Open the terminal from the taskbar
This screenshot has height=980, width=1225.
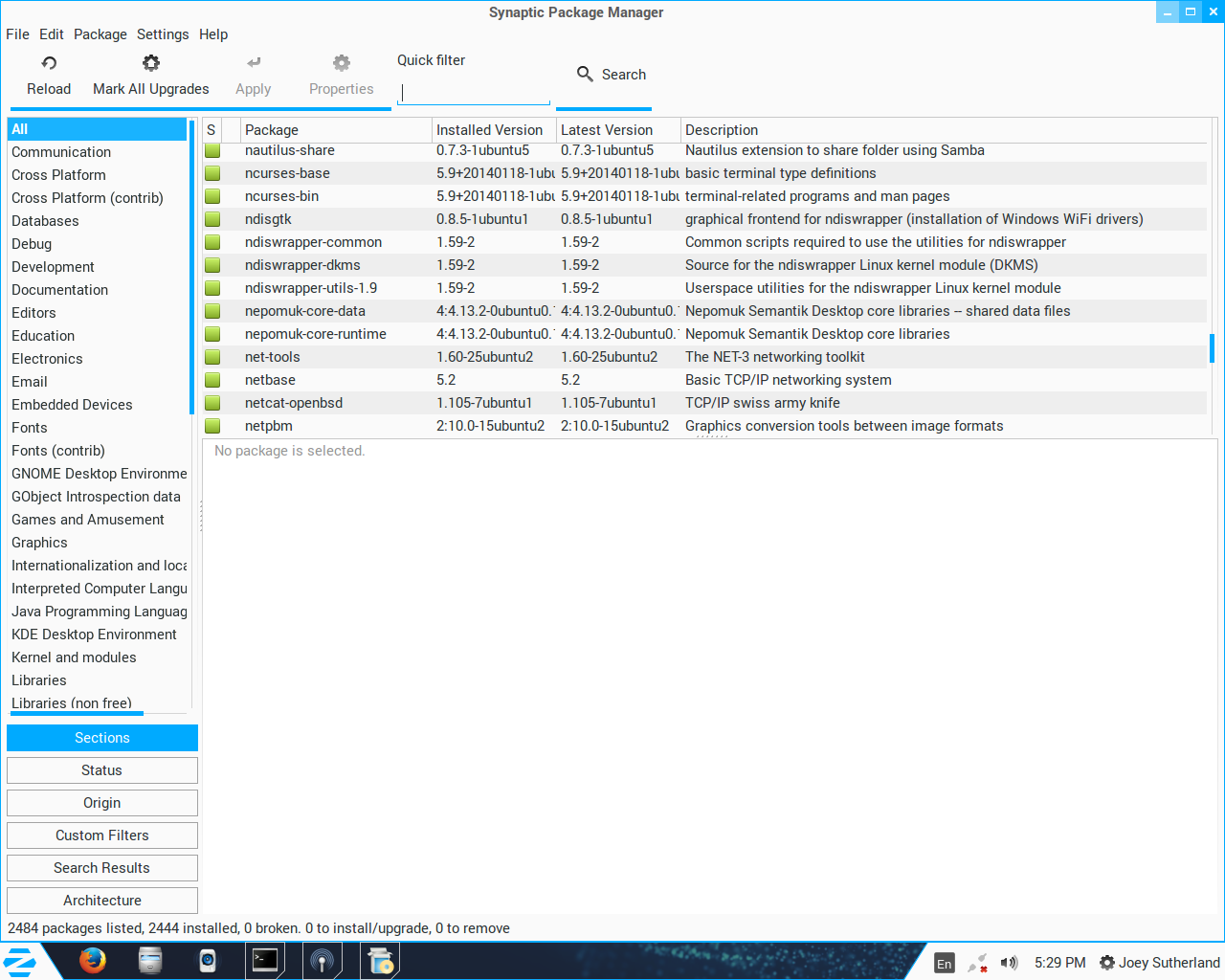coord(265,960)
